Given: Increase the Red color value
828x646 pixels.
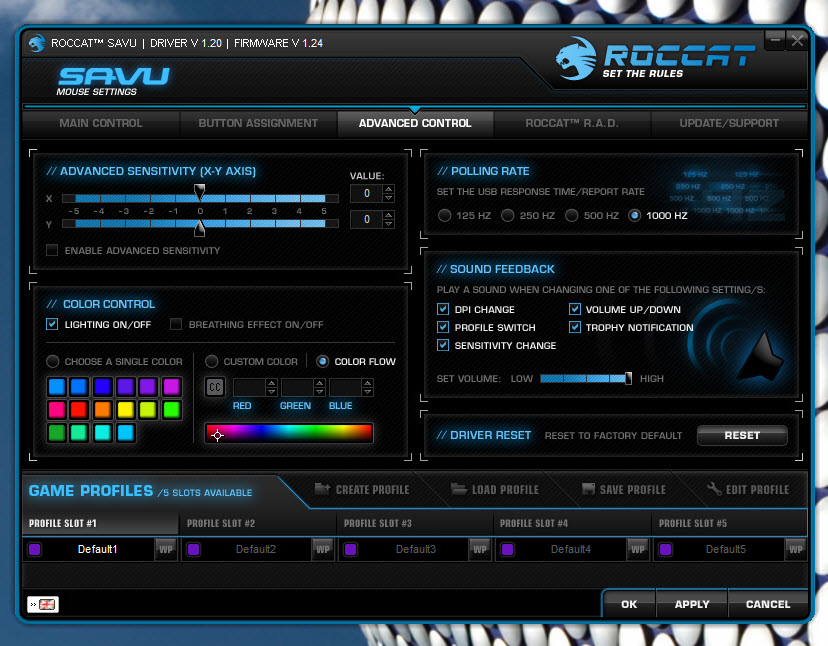Looking at the screenshot, I should coord(271,383).
